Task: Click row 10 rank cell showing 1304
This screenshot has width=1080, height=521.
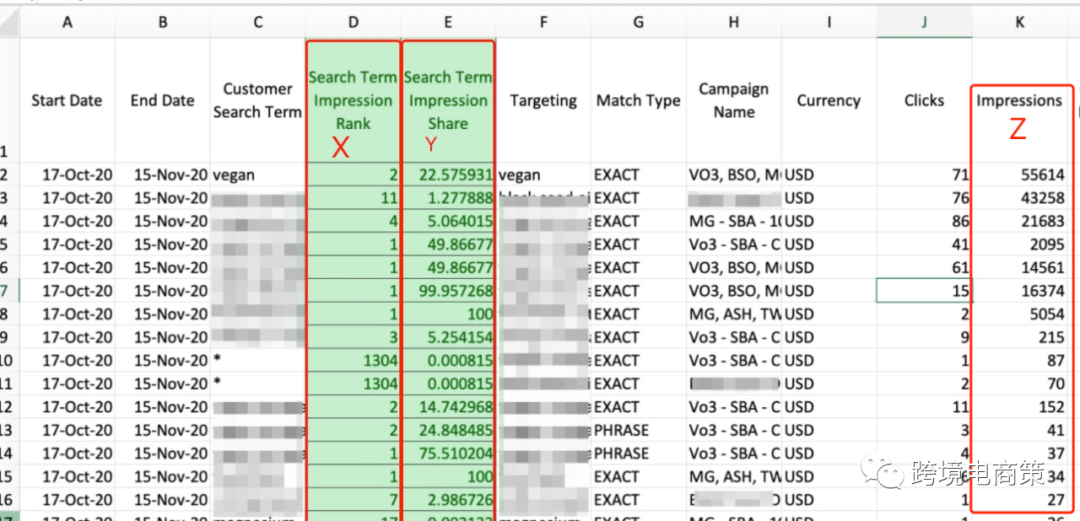Action: click(x=352, y=361)
